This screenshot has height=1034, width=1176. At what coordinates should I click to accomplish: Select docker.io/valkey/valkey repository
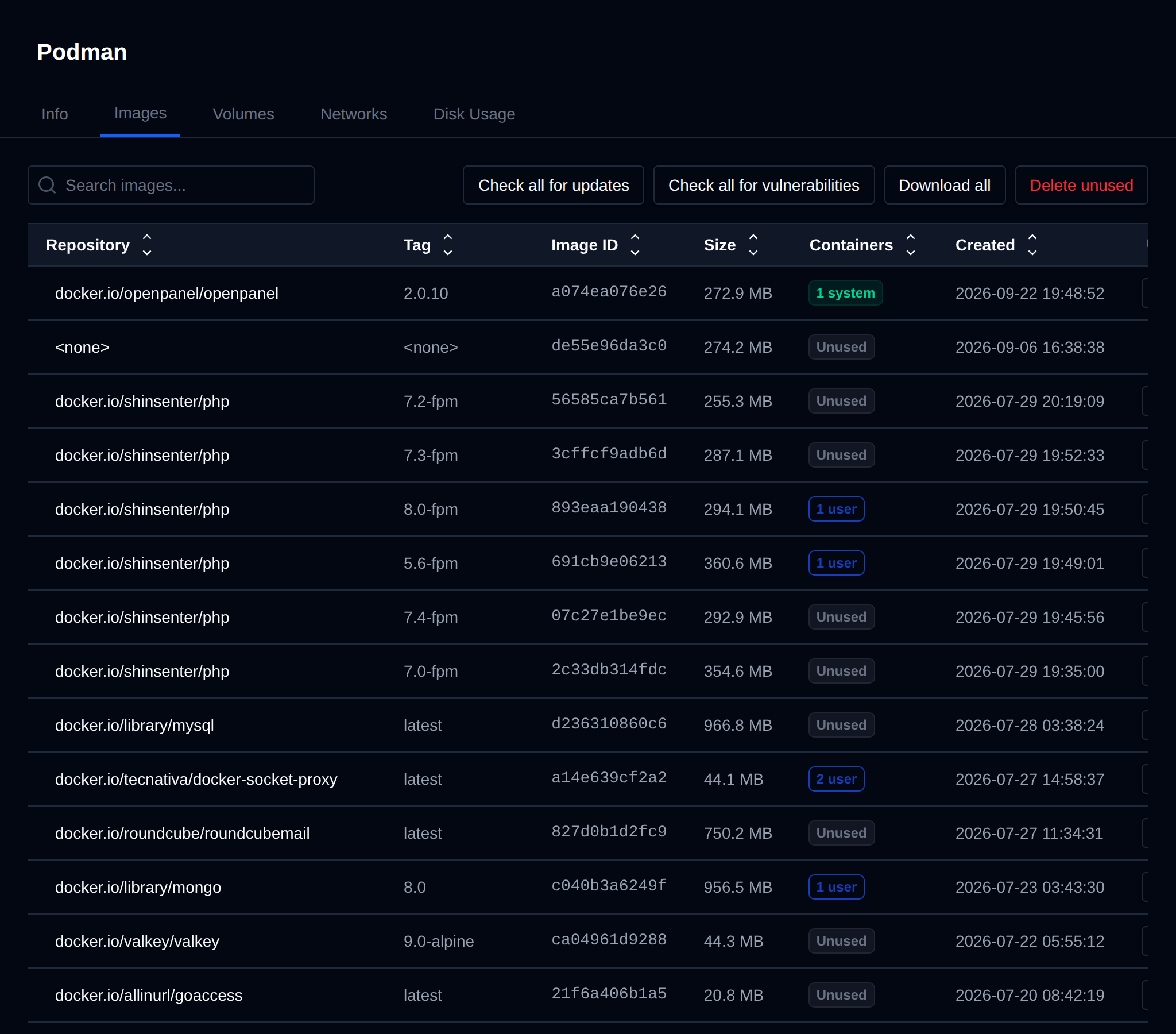click(137, 941)
